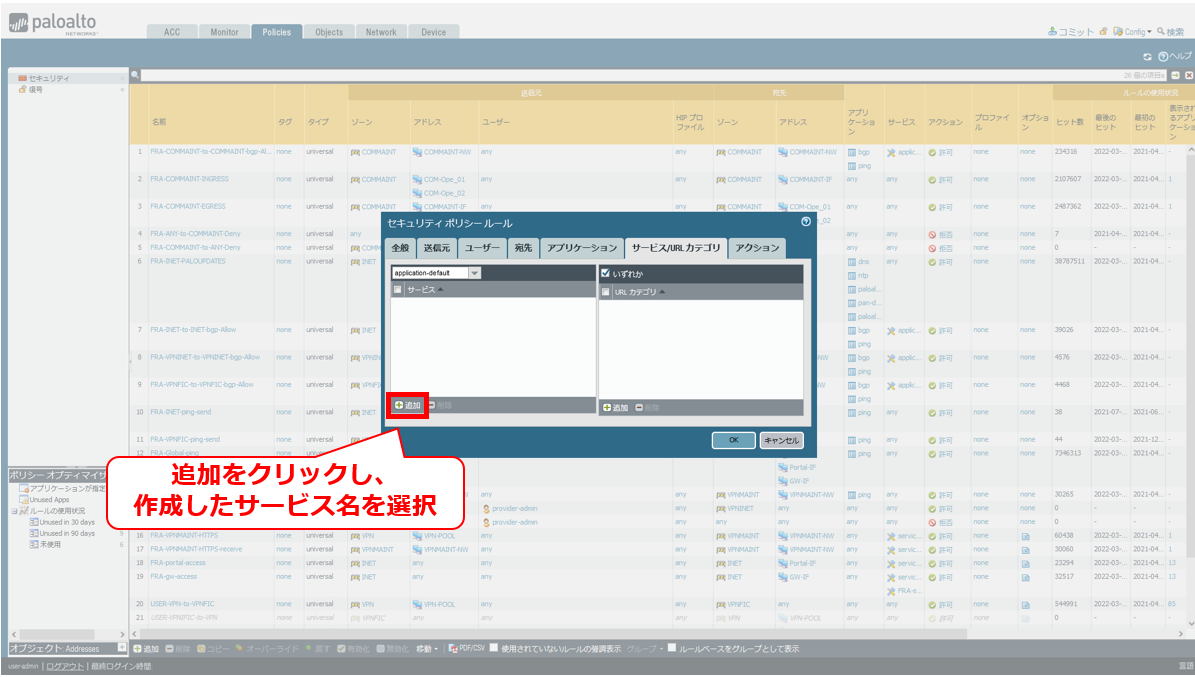Enable highlighting of unused rules checkbox
Viewport: 1195px width, 677px height.
pos(494,648)
